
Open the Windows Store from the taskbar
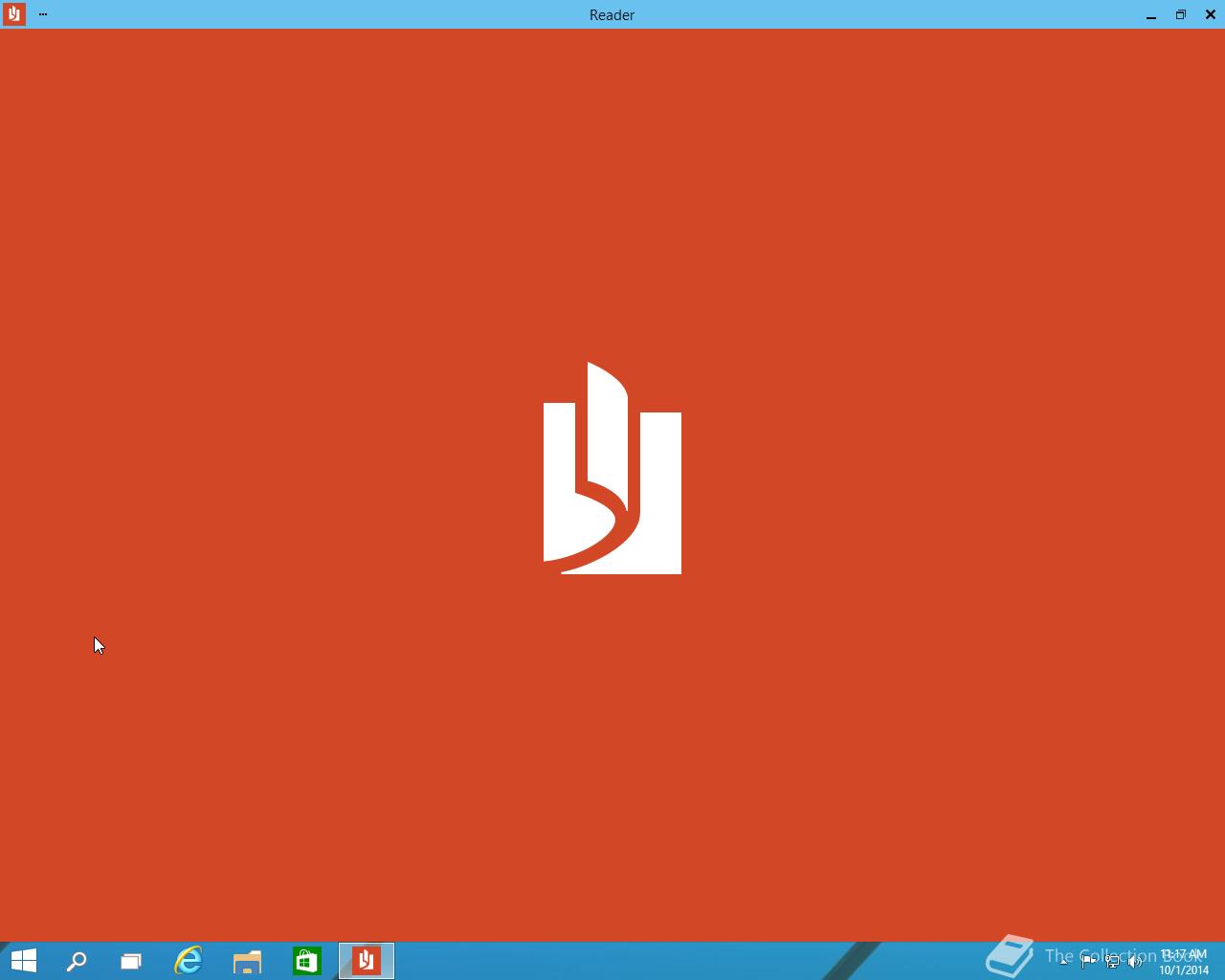point(307,961)
